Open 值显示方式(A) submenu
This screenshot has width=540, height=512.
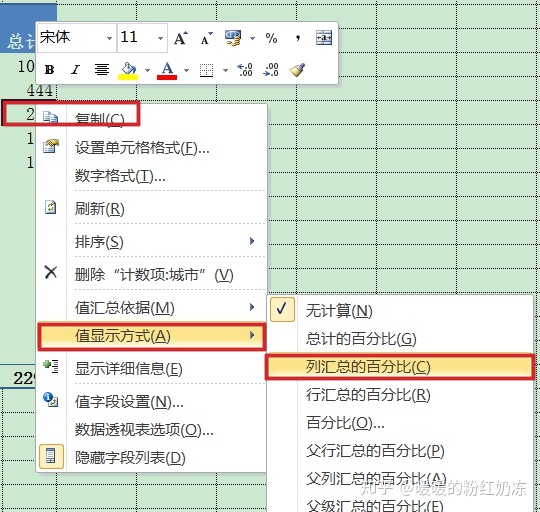coord(152,336)
